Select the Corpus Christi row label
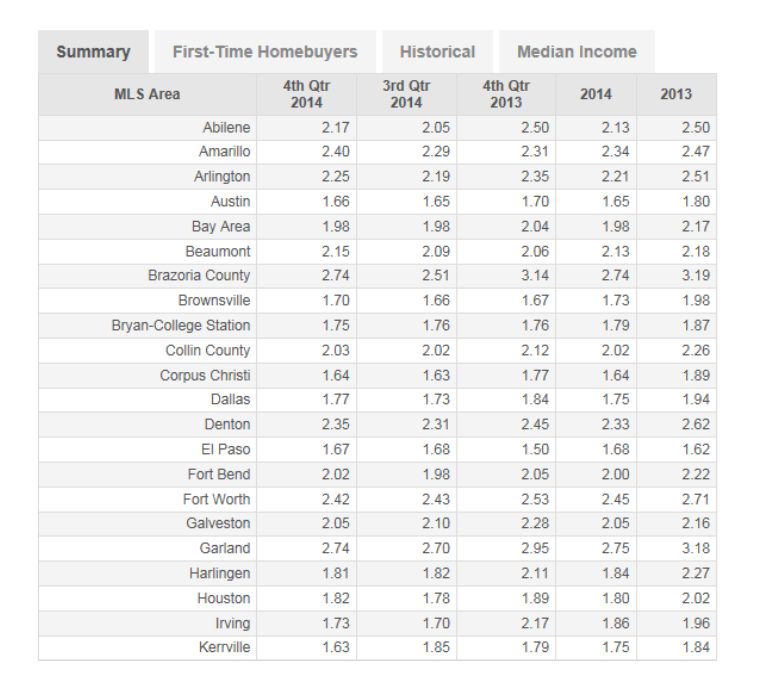 click(205, 375)
